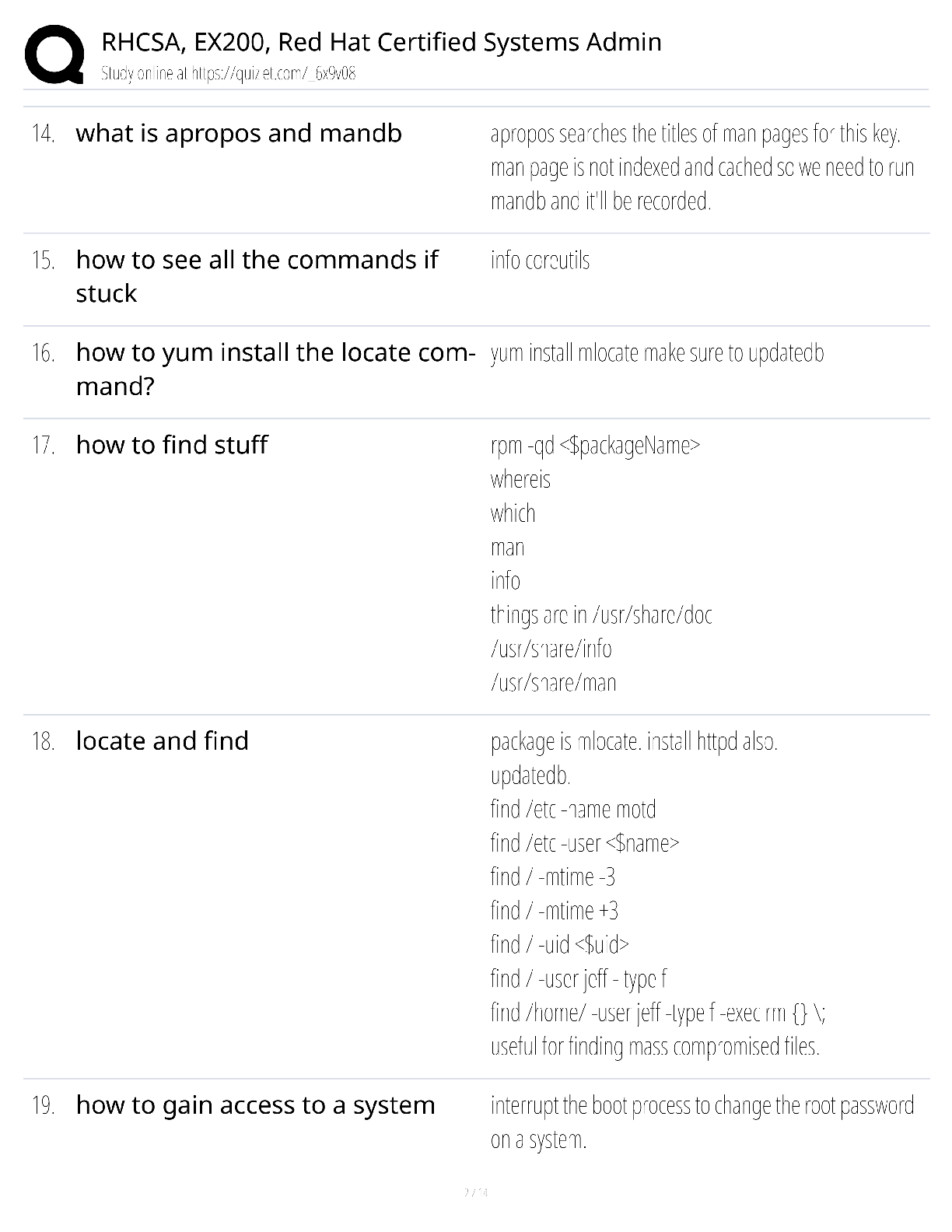
Task: Select term 19 how to gain access
Action: [255, 1105]
